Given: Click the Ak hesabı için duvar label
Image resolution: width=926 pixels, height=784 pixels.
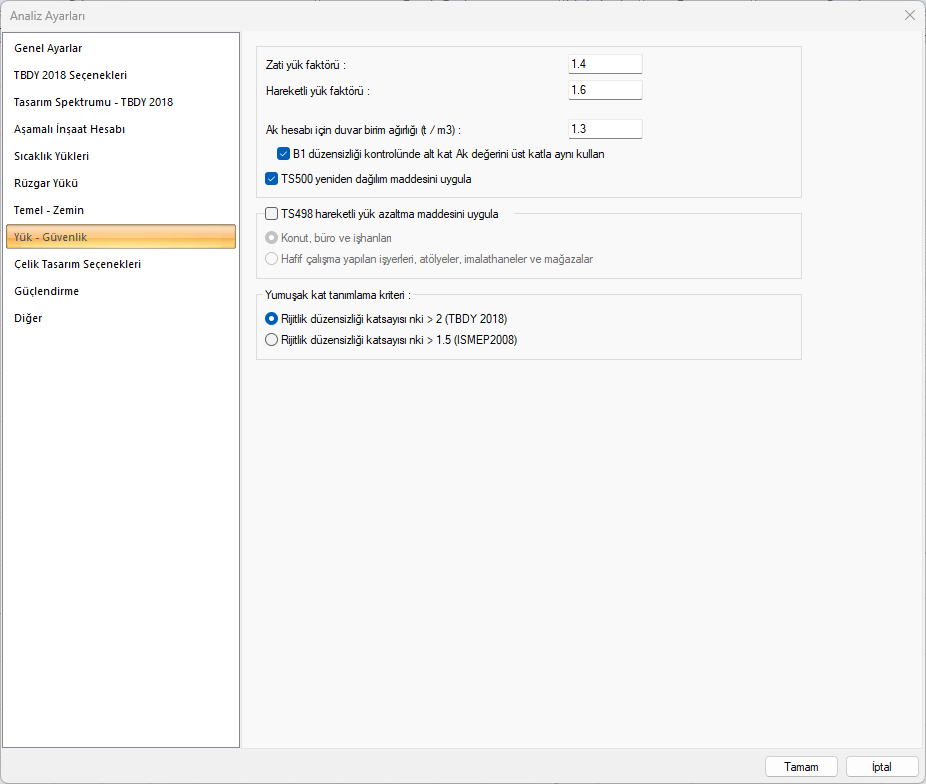Looking at the screenshot, I should [363, 130].
